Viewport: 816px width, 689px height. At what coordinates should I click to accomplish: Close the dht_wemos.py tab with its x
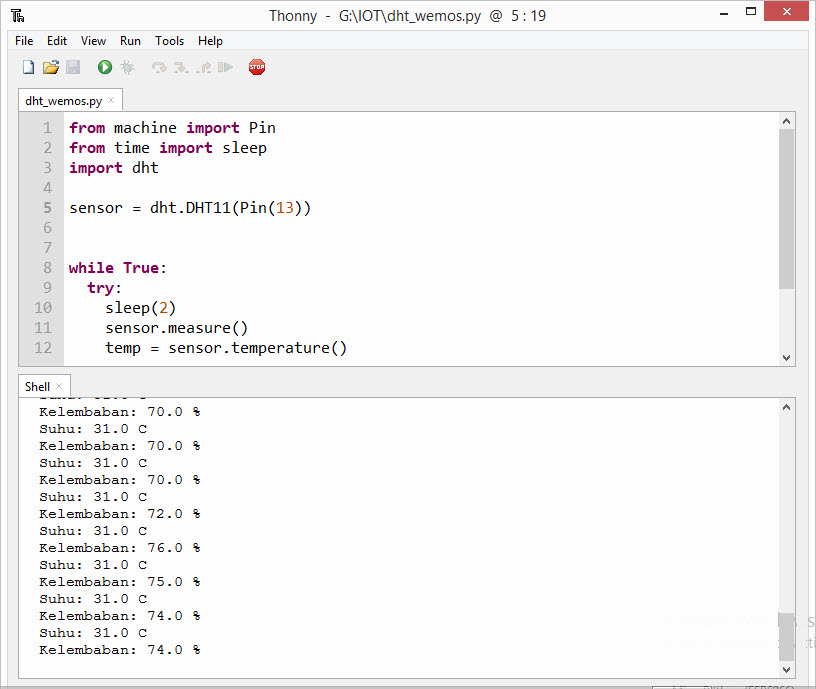(110, 100)
